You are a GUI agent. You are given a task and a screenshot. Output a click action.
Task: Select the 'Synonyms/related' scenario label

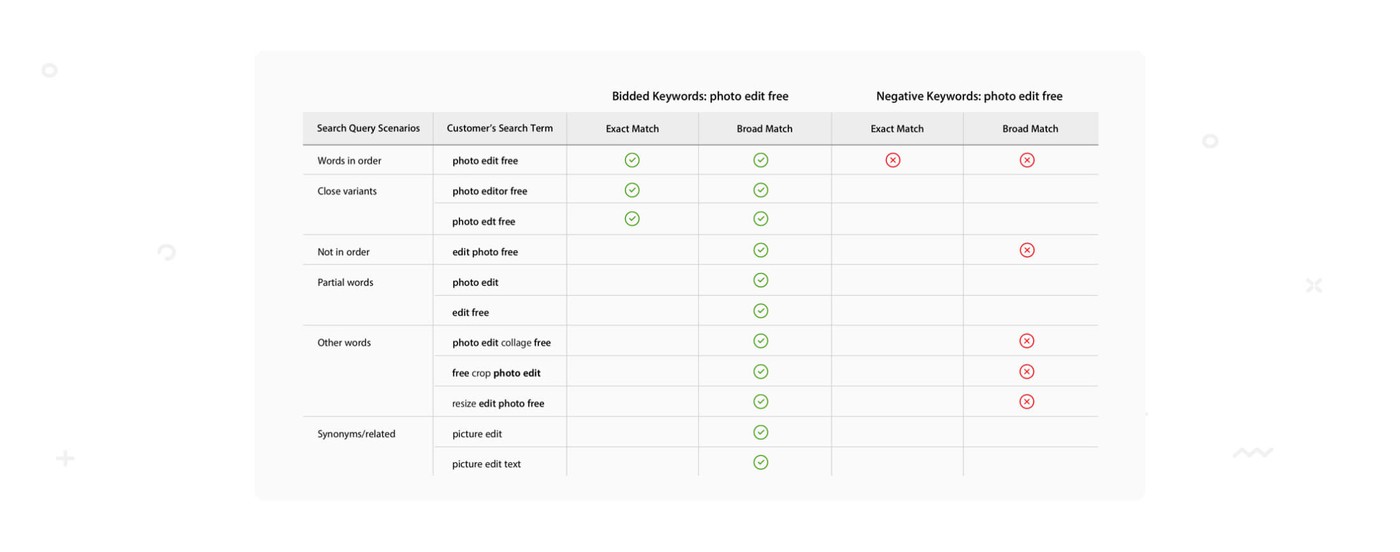tap(356, 434)
